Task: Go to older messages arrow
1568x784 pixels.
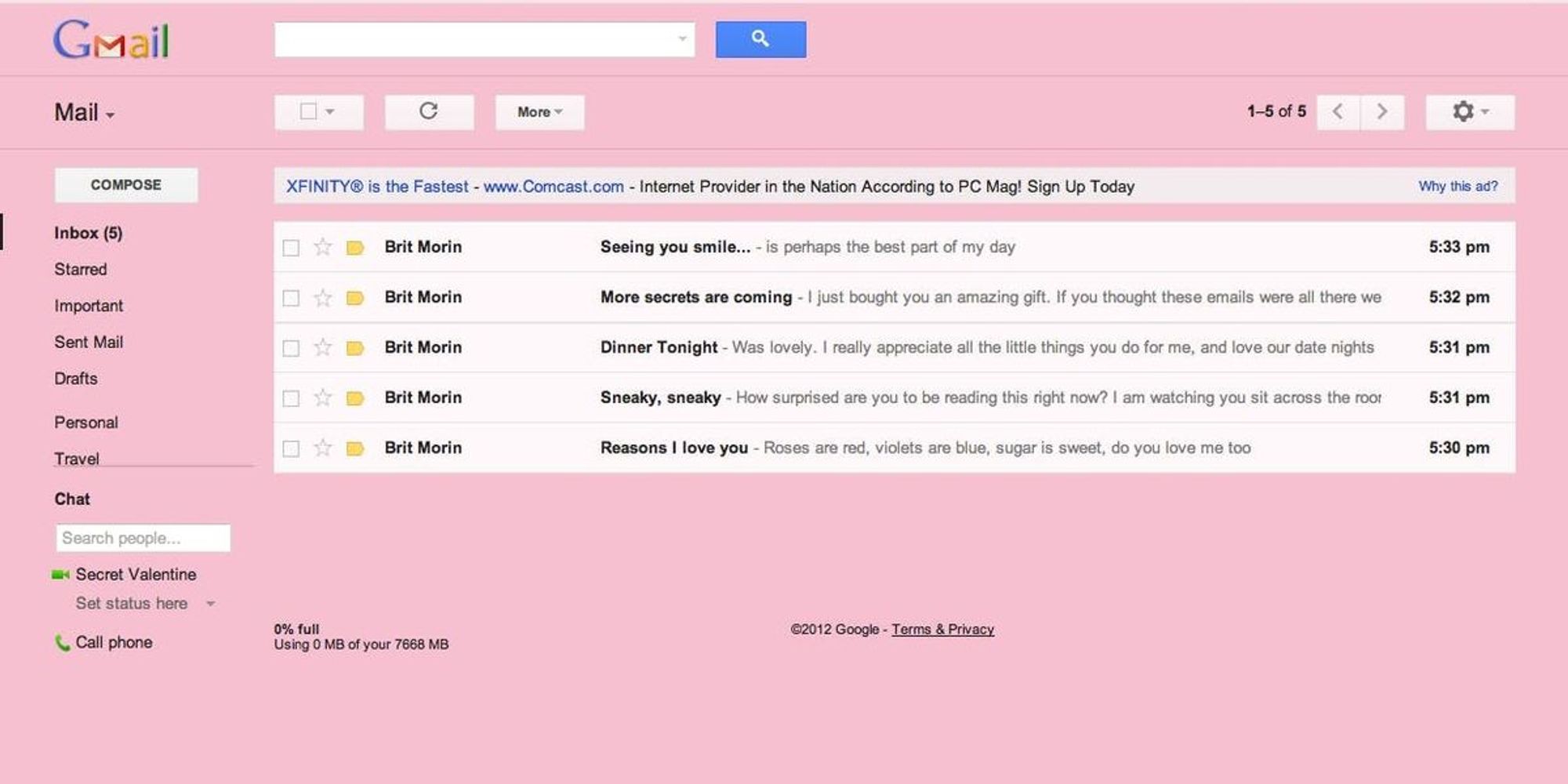Action: (1382, 112)
